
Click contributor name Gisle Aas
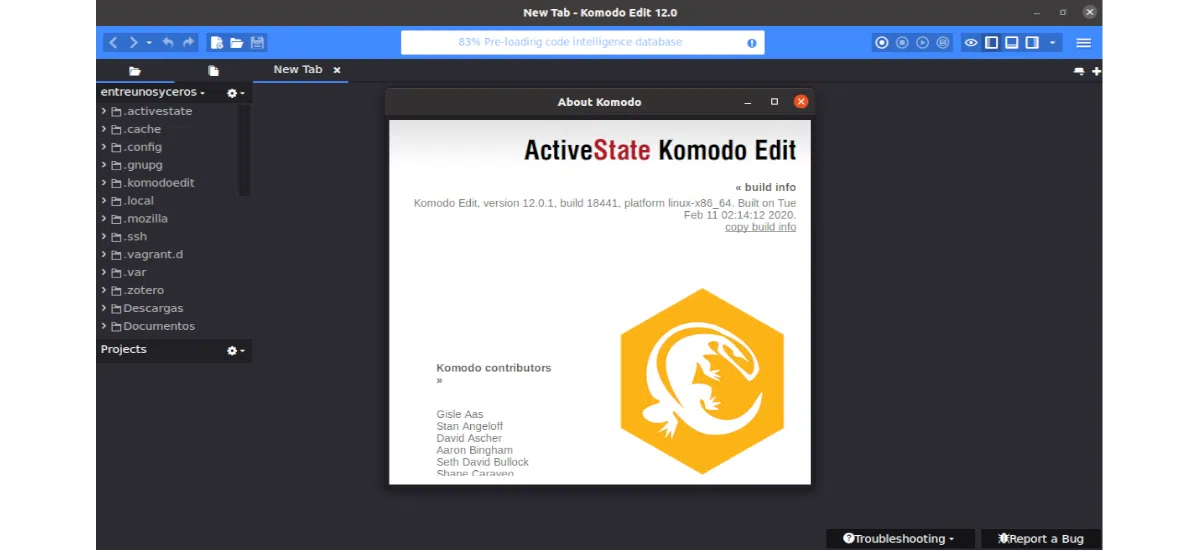point(460,414)
